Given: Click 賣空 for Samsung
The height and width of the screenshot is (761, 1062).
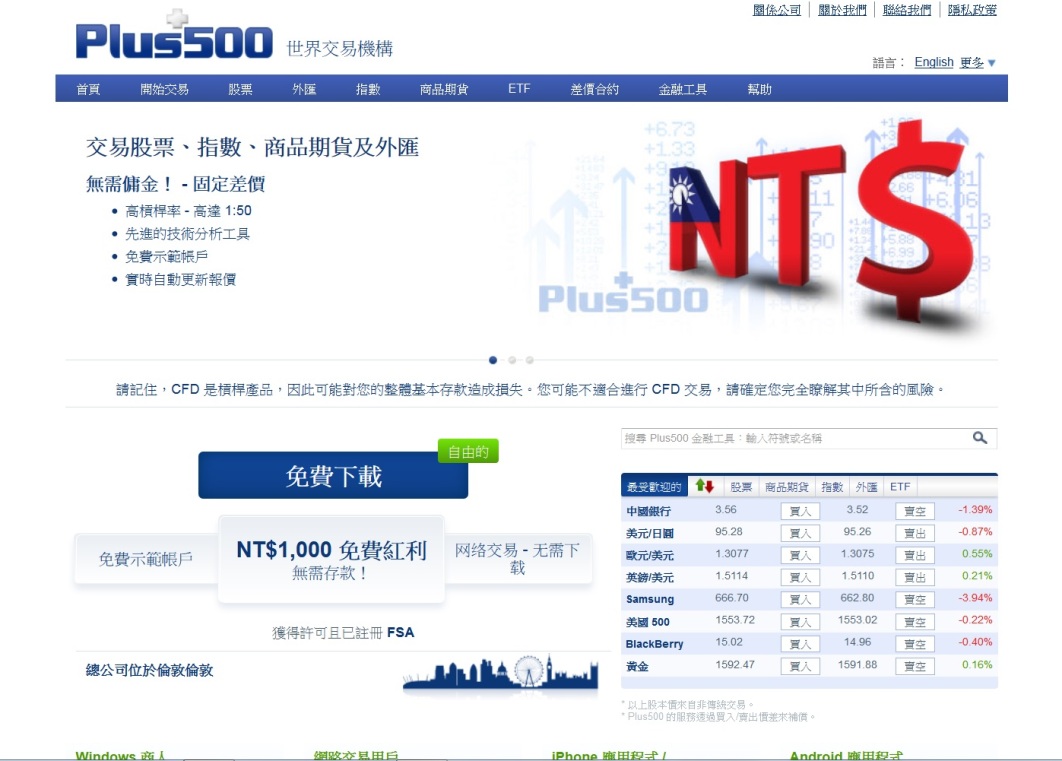Looking at the screenshot, I should tap(915, 599).
